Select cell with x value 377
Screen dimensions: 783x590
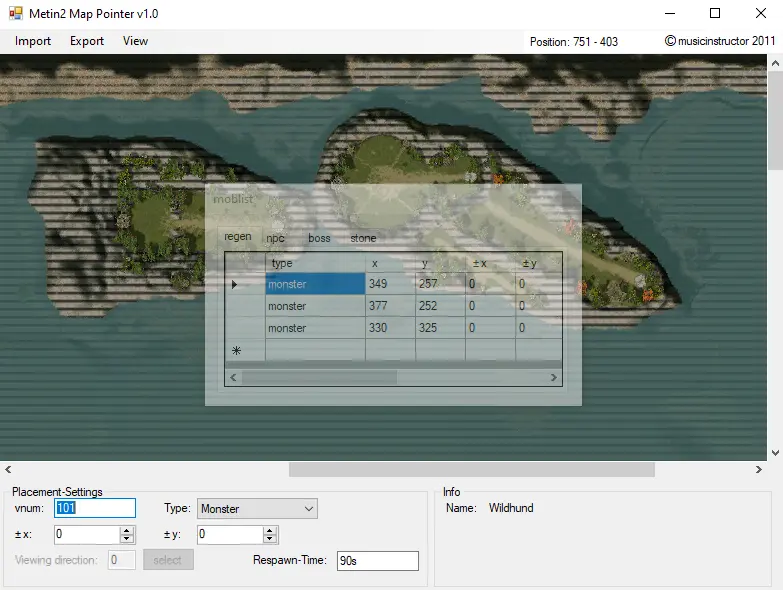[390, 306]
